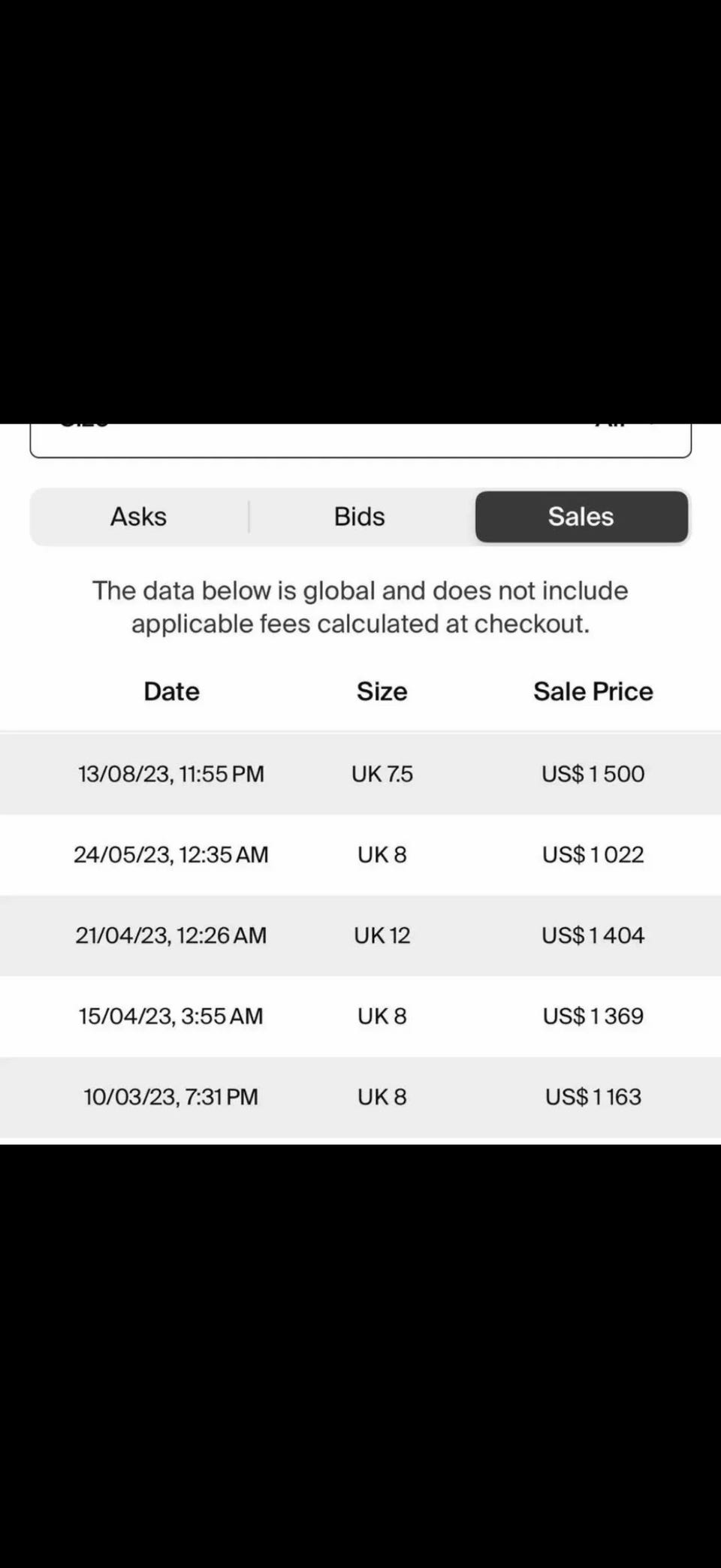Image resolution: width=721 pixels, height=1568 pixels.
Task: Tap the US$ 1 163 sale price
Action: (x=593, y=1097)
